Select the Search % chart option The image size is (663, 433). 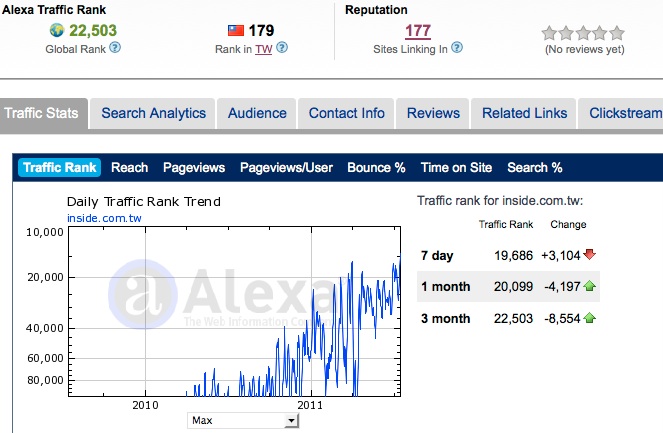[x=535, y=167]
